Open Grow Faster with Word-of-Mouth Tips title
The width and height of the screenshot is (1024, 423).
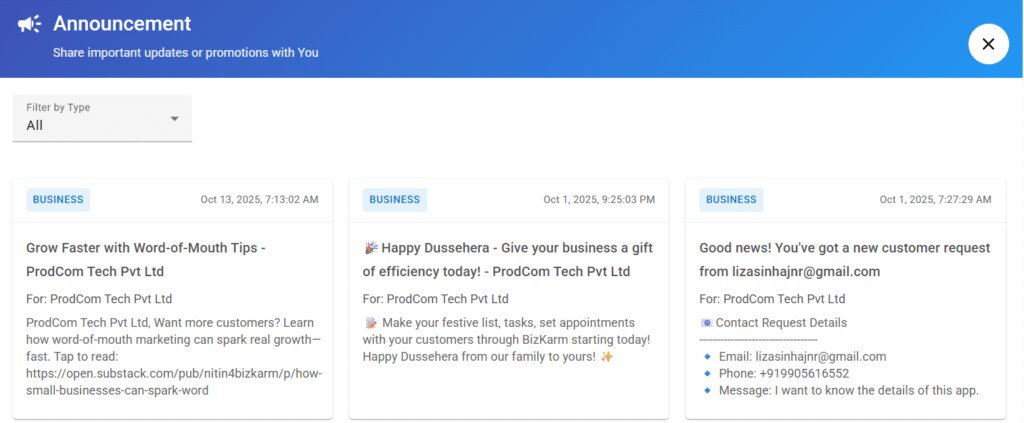(x=146, y=259)
